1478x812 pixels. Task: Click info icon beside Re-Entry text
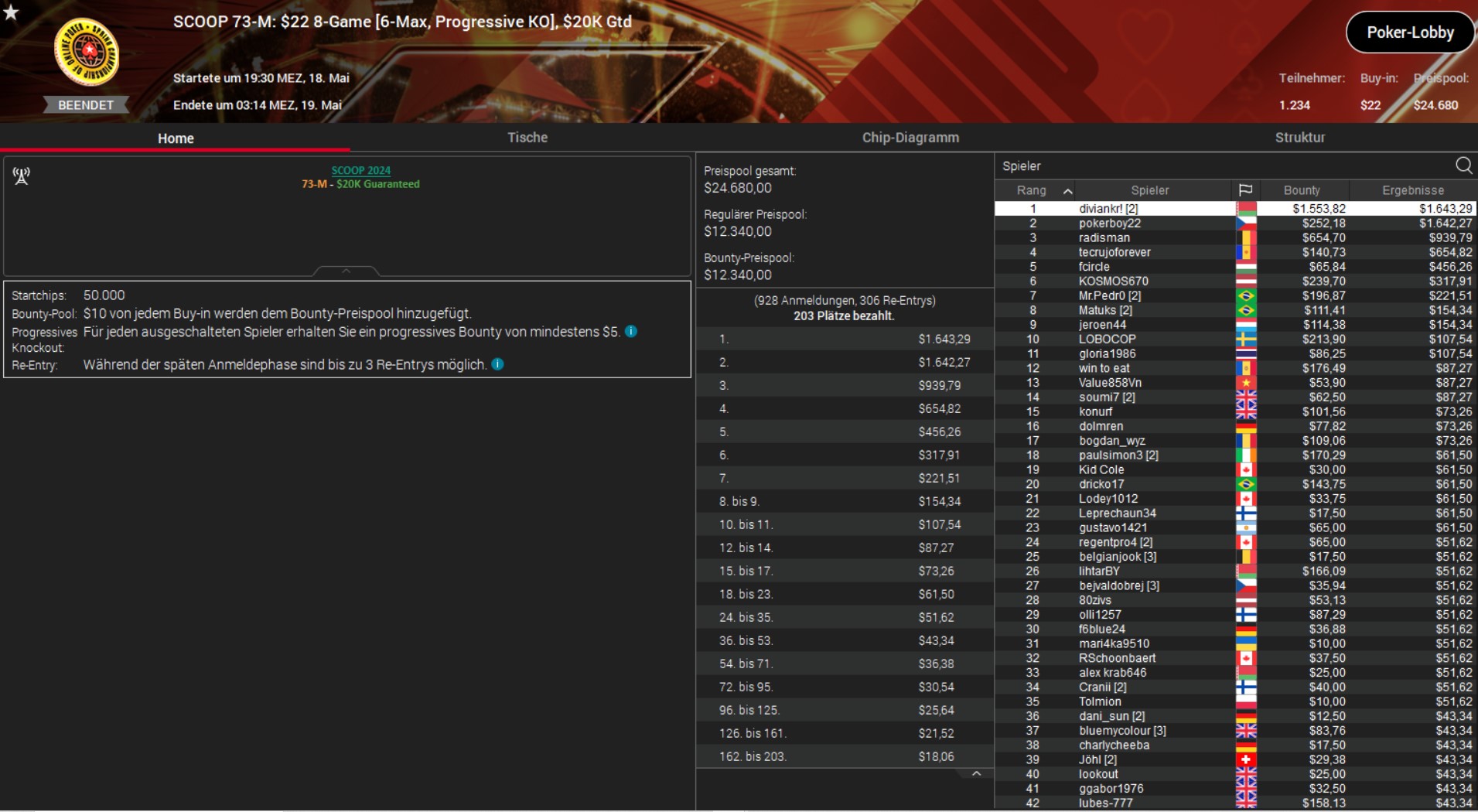coord(498,364)
